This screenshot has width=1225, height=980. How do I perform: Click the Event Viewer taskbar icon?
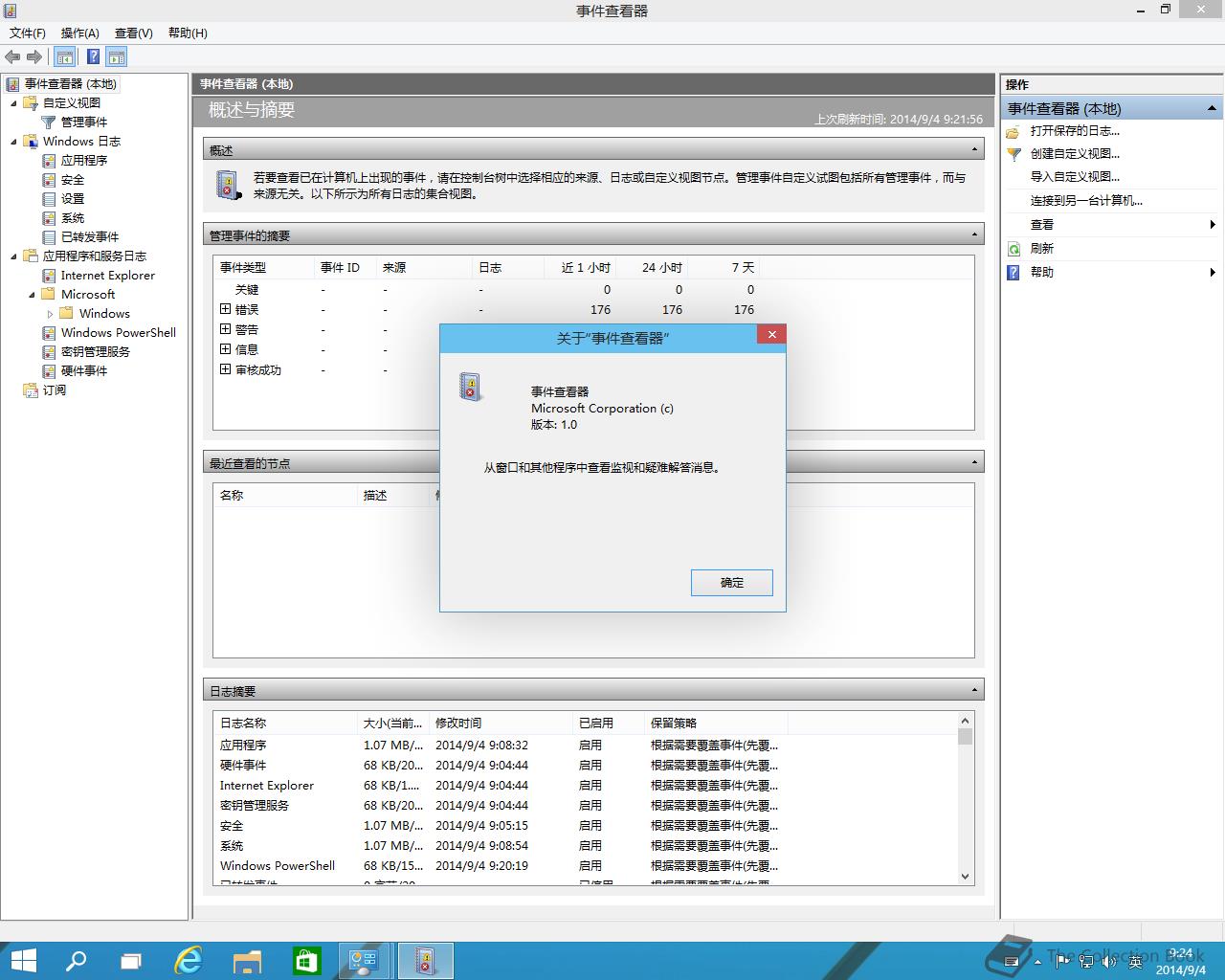[x=425, y=961]
